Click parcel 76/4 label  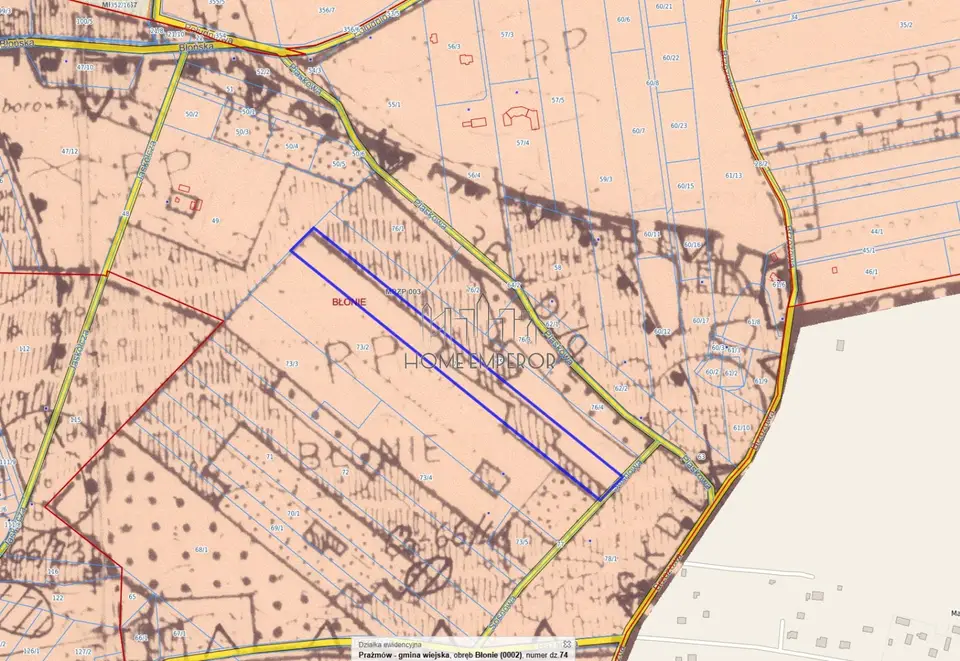[597, 406]
